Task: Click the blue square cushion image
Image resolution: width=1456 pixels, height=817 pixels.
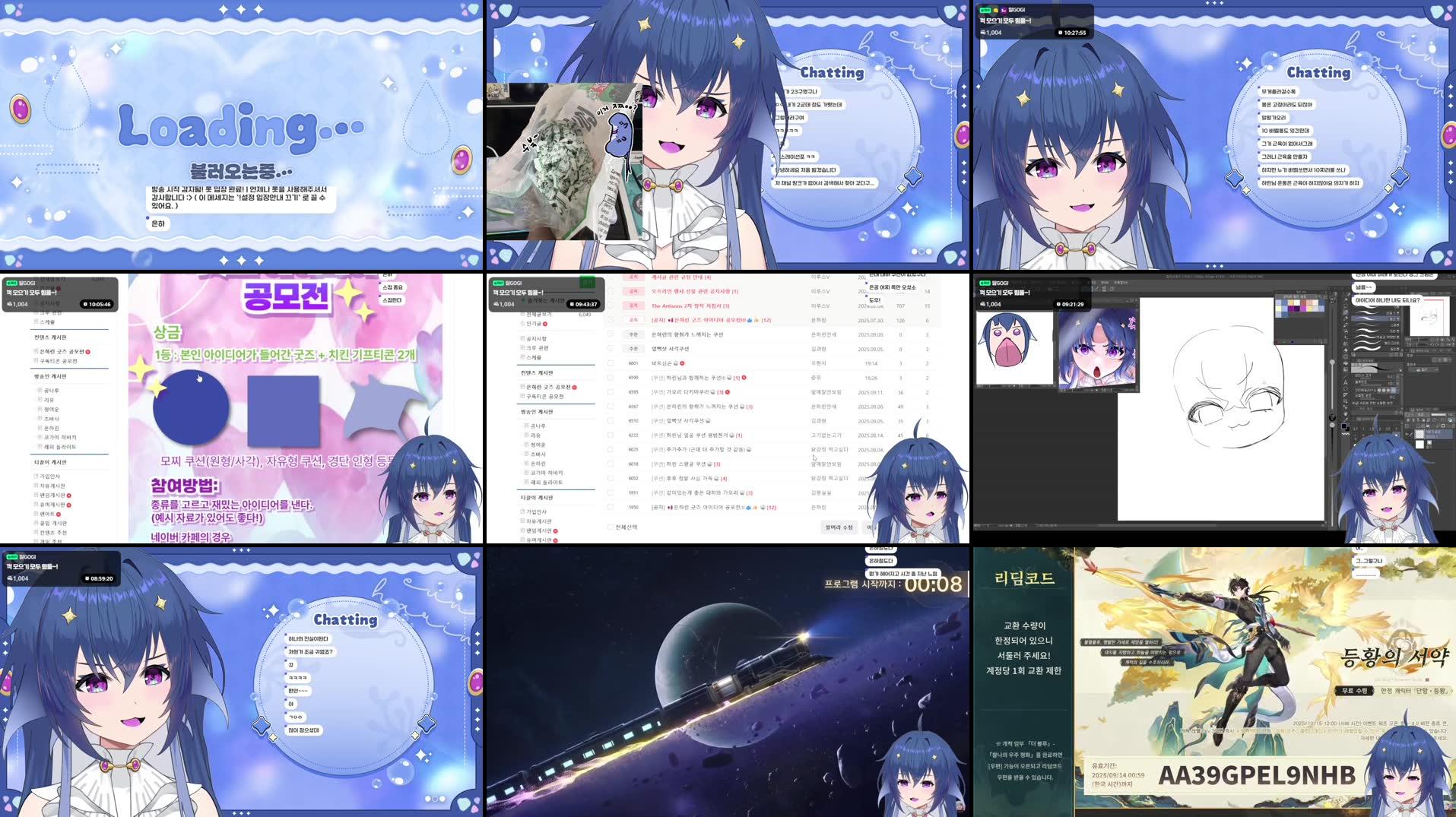Action: point(283,410)
